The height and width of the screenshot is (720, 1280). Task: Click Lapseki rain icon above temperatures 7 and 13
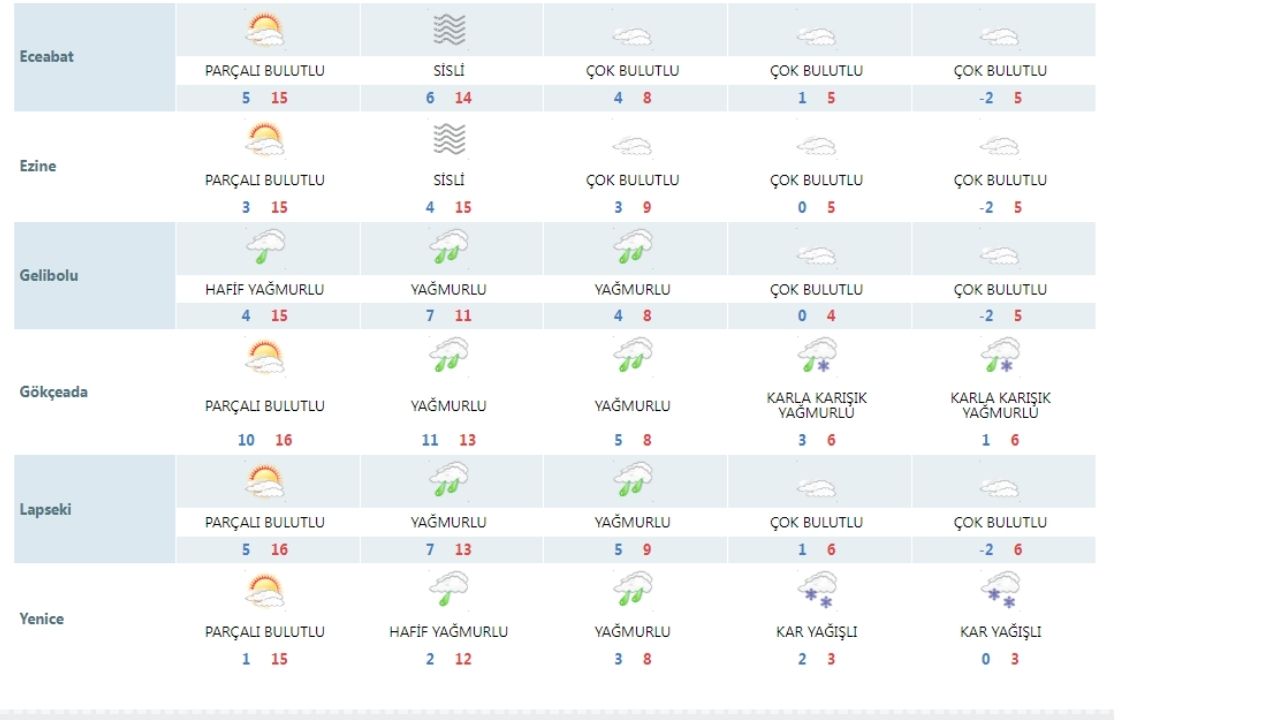pos(449,480)
